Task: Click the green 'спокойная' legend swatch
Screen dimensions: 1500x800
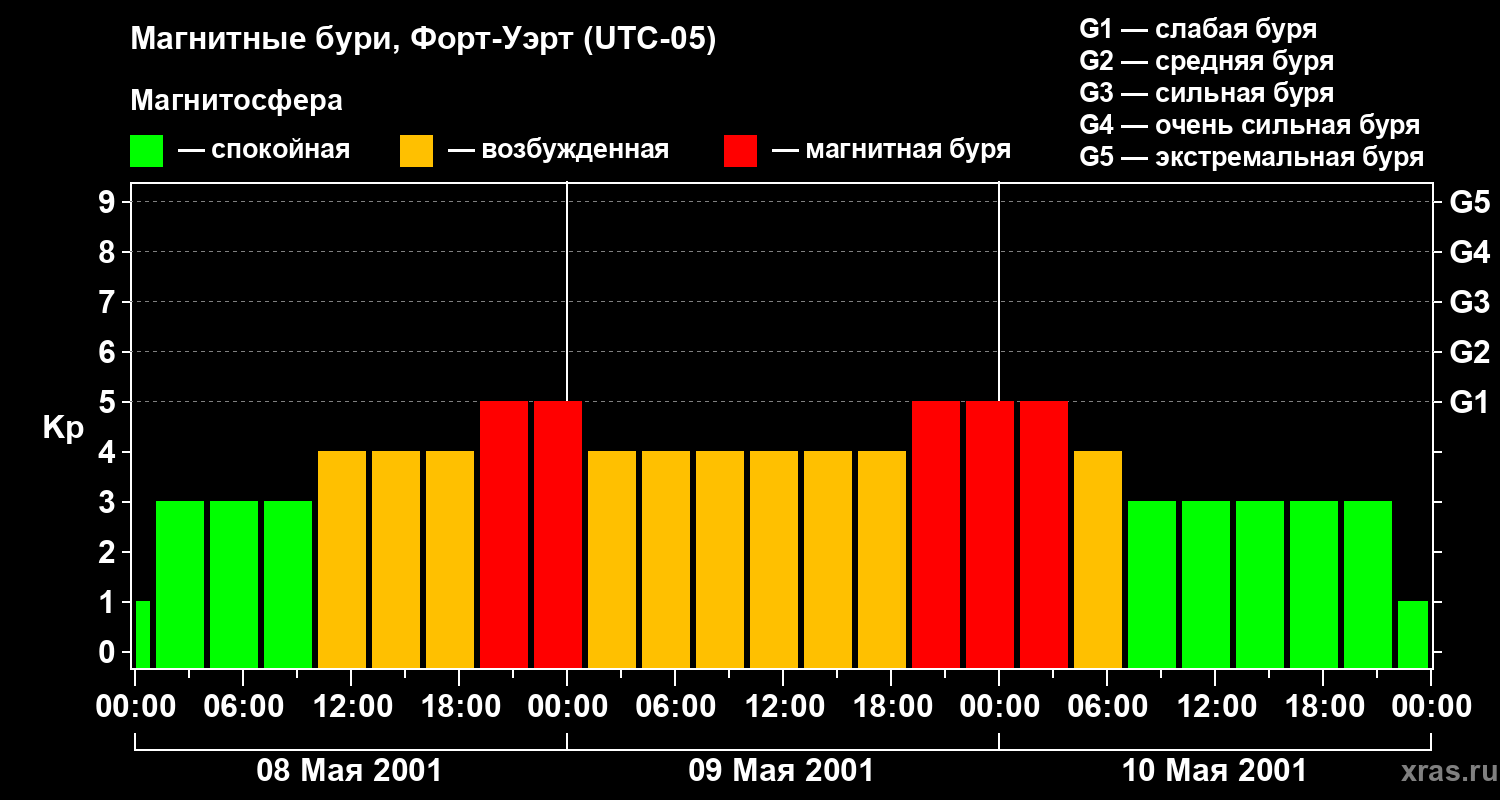Action: tap(146, 151)
